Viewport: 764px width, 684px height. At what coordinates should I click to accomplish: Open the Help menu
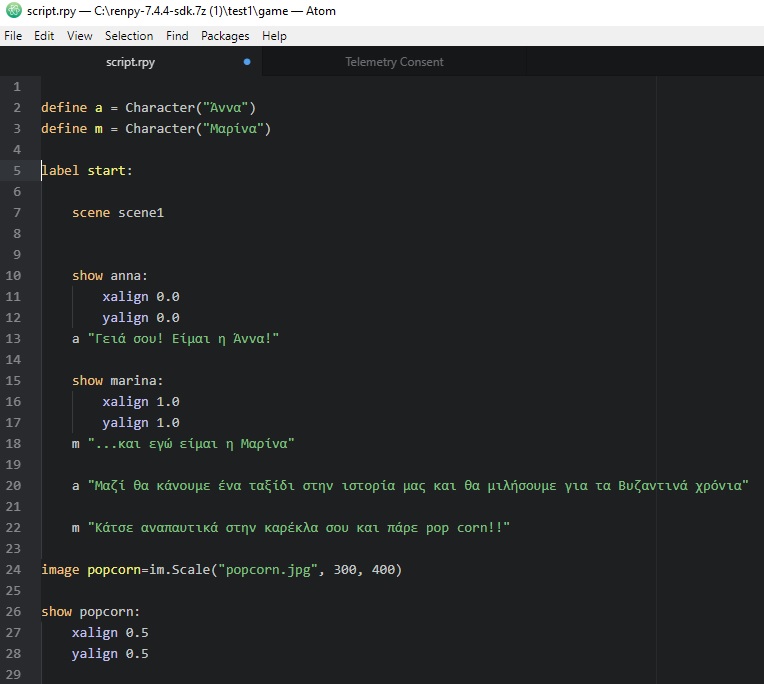(274, 36)
